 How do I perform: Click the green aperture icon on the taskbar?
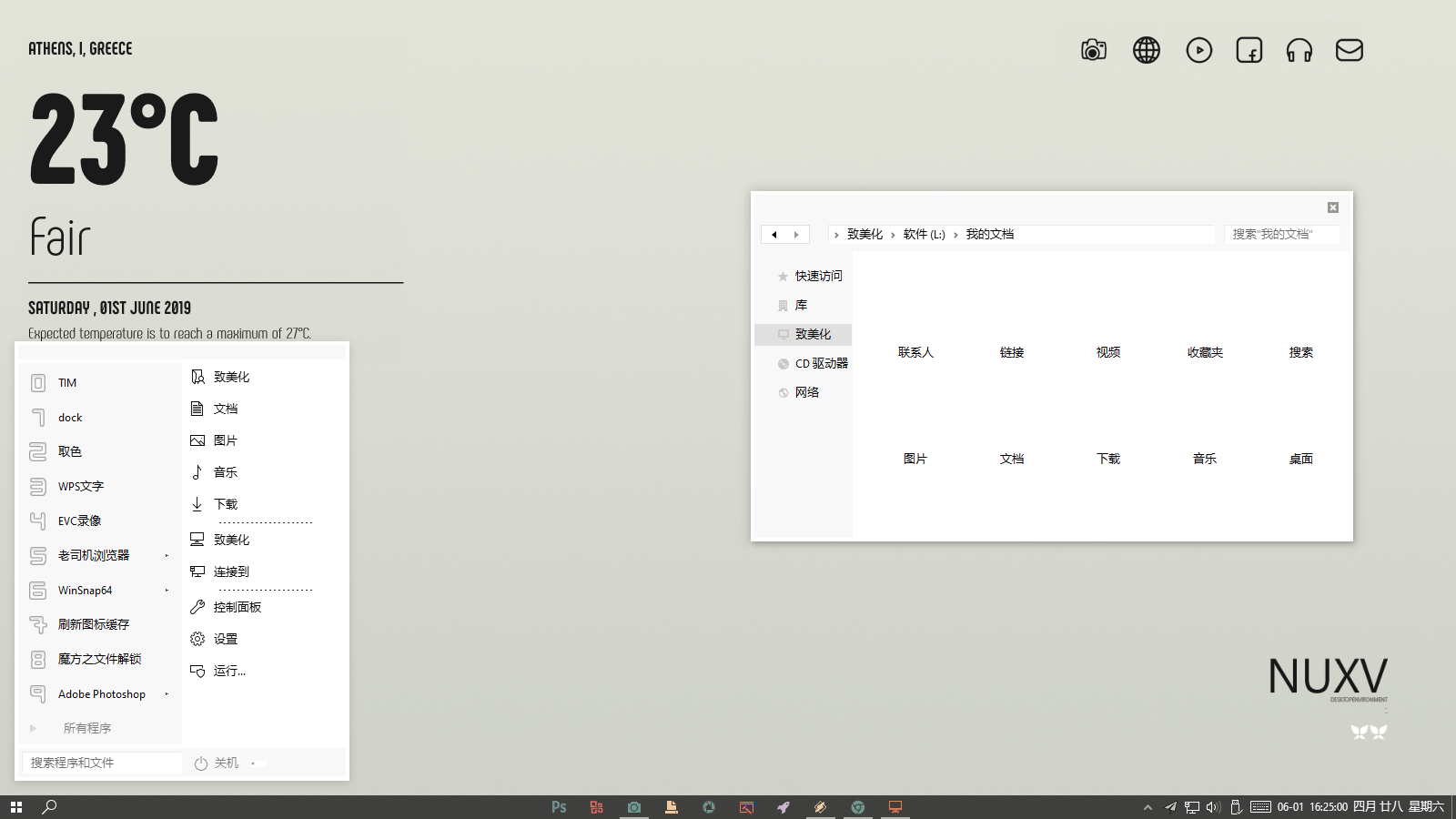coord(709,807)
